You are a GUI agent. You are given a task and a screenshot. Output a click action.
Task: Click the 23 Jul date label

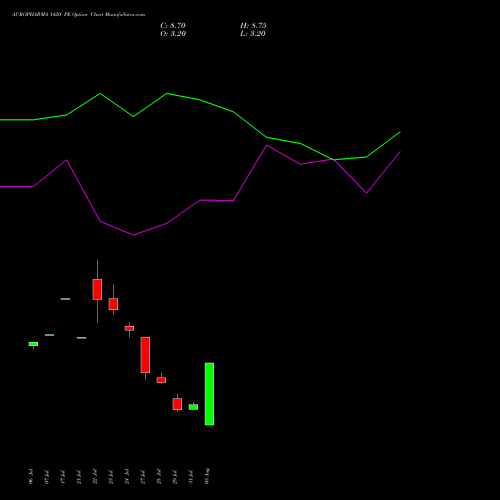pyautogui.click(x=111, y=477)
